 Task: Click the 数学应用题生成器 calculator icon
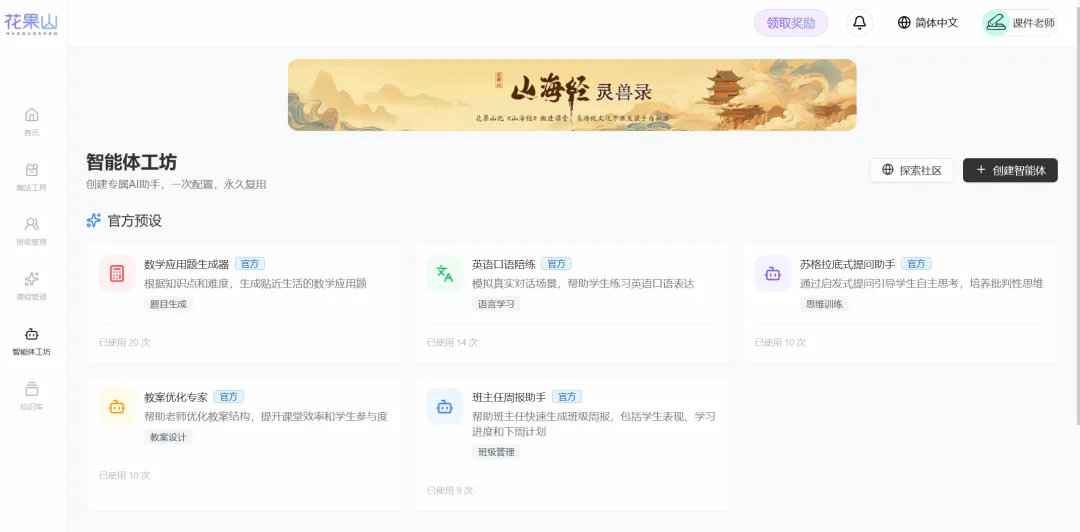tap(117, 274)
